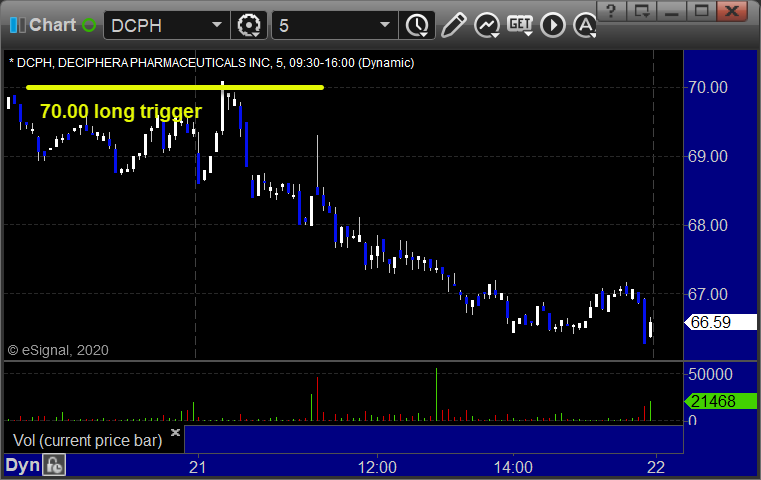
Task: Click the 66.59 current price label
Action: point(721,322)
